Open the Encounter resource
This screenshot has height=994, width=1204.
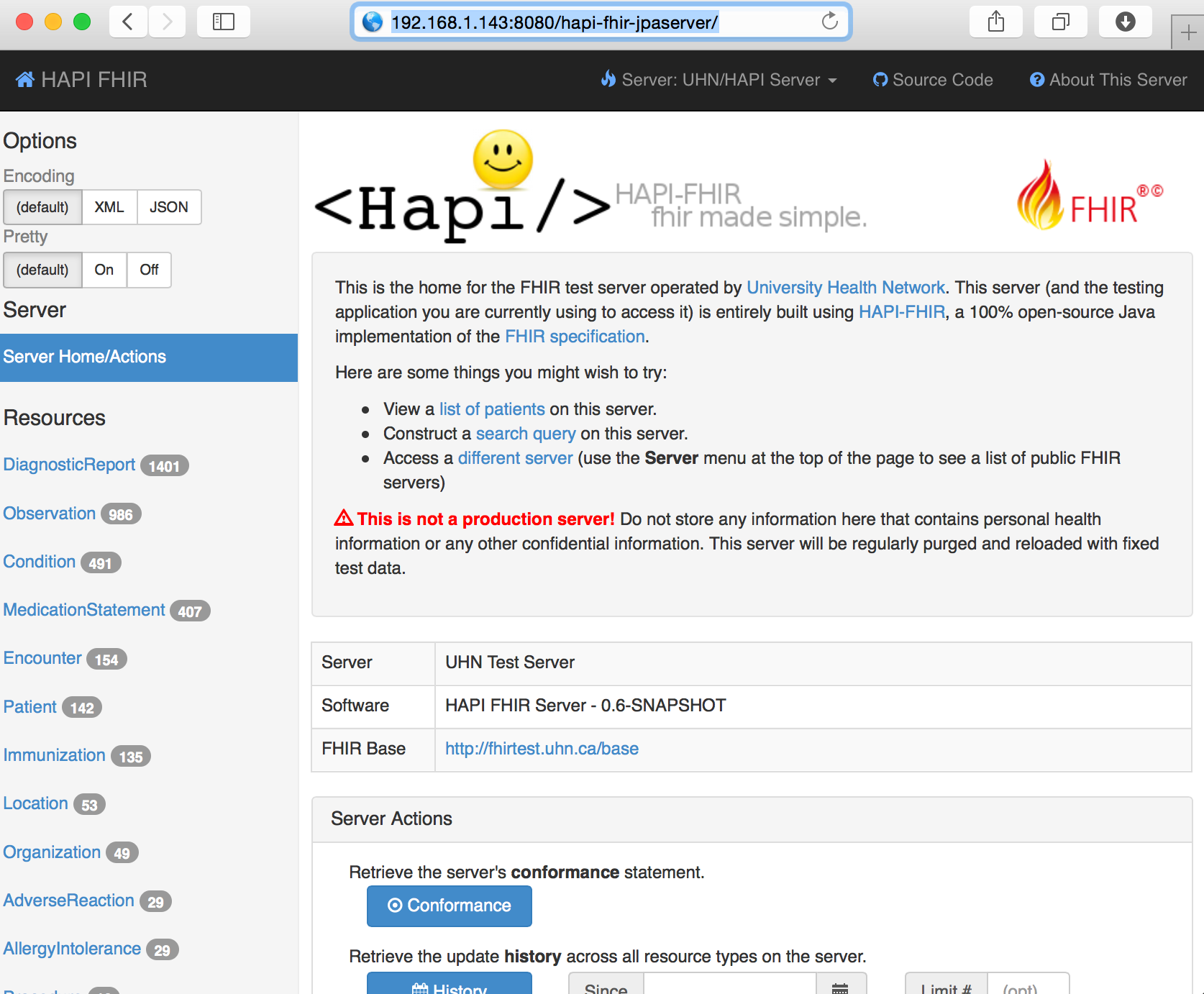click(x=42, y=658)
